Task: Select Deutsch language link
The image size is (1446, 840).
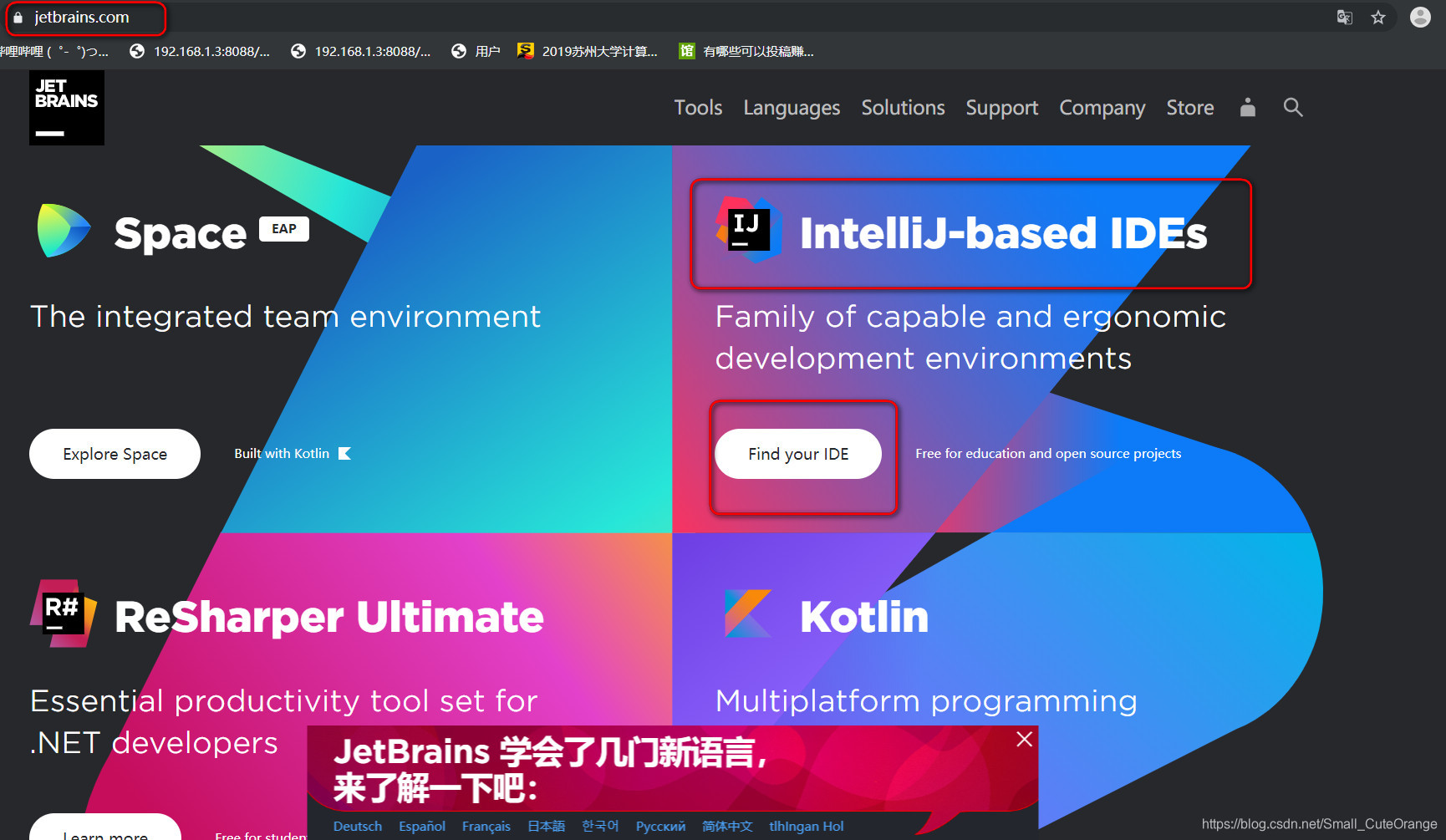Action: click(x=358, y=826)
